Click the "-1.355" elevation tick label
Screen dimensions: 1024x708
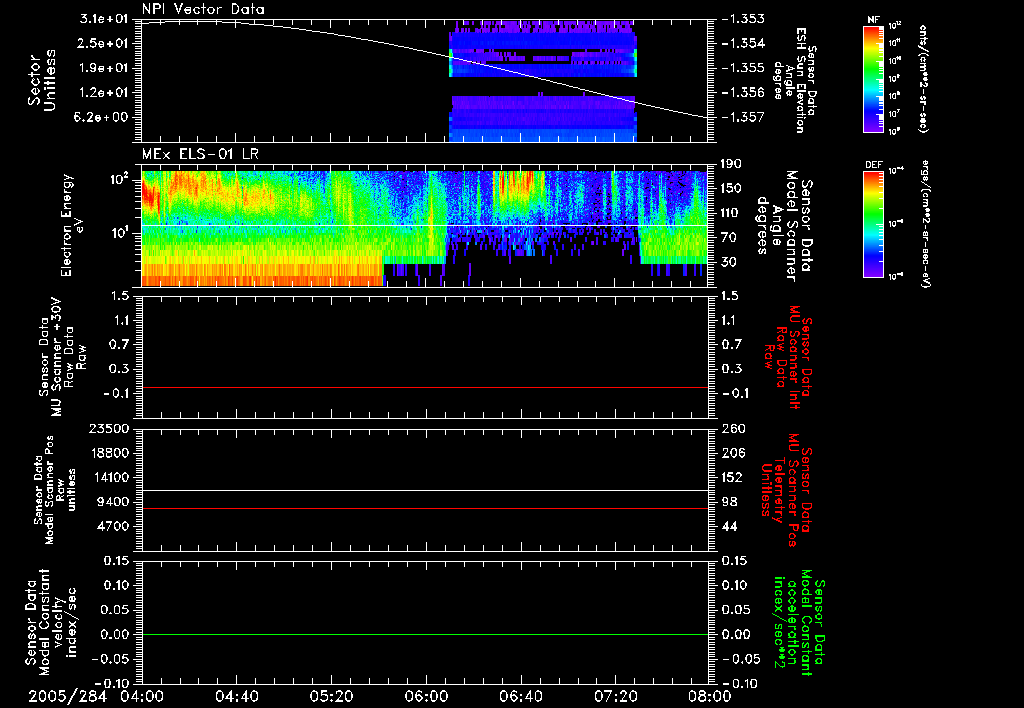coord(743,68)
